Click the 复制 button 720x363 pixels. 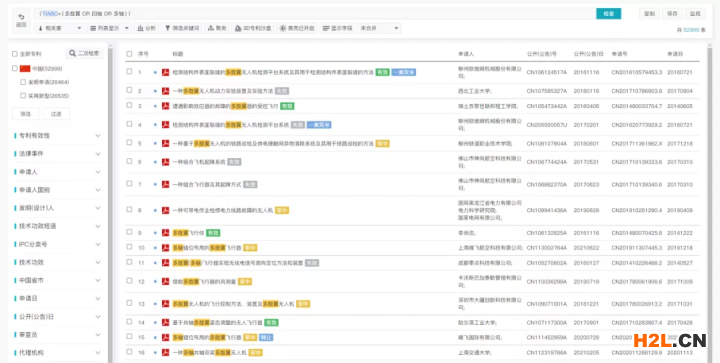649,14
